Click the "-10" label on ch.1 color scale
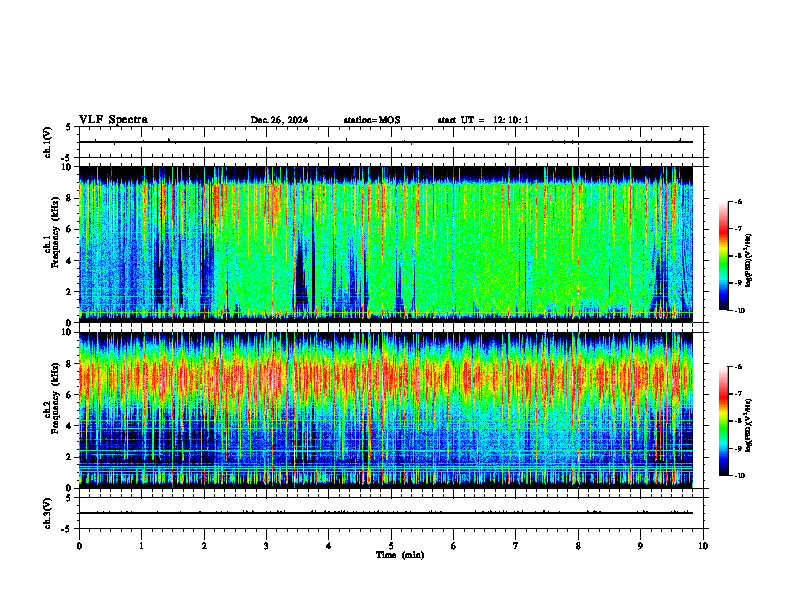The width and height of the screenshot is (792, 612). [739, 311]
